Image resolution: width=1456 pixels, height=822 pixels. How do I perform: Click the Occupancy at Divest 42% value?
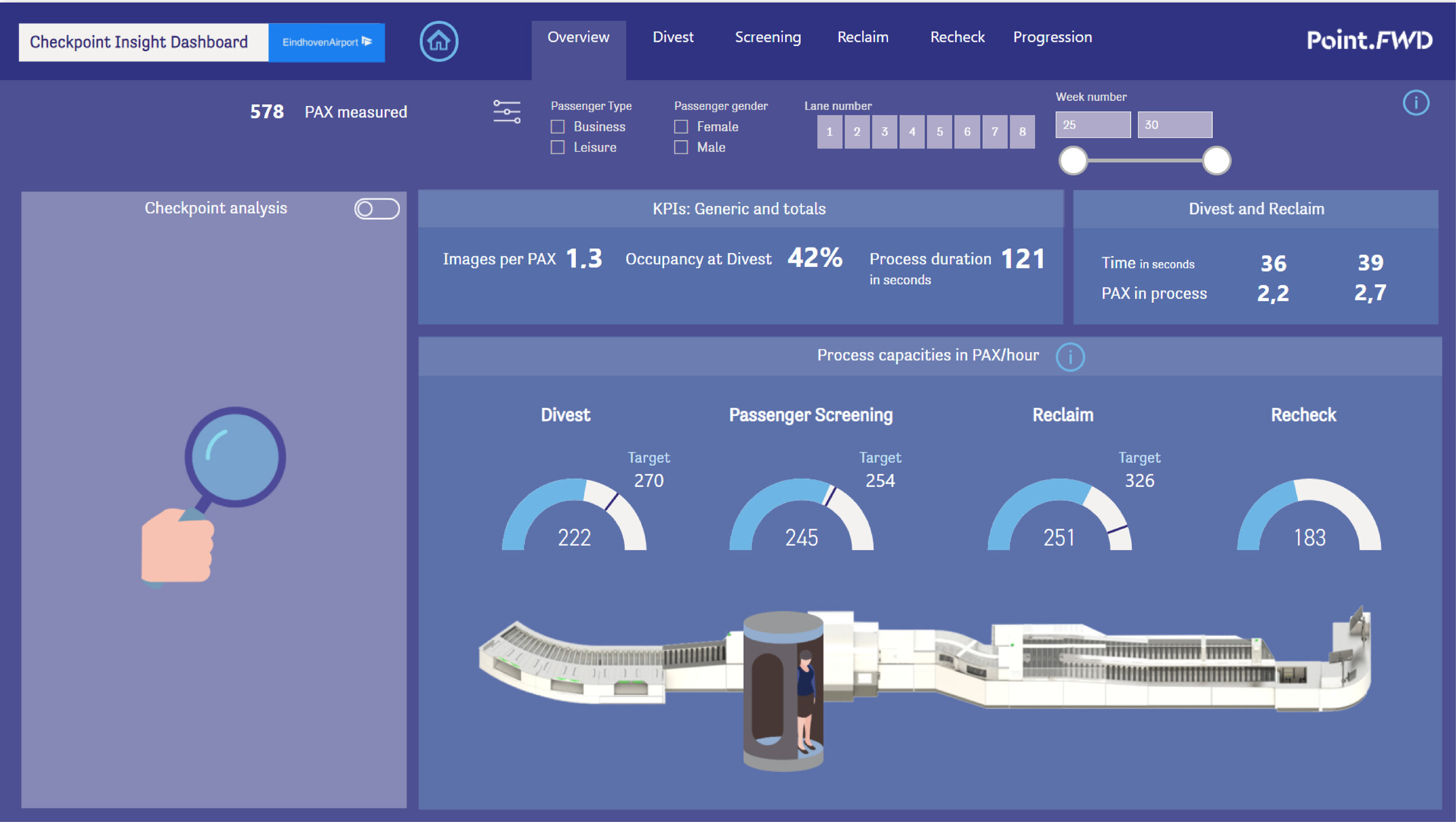[815, 257]
